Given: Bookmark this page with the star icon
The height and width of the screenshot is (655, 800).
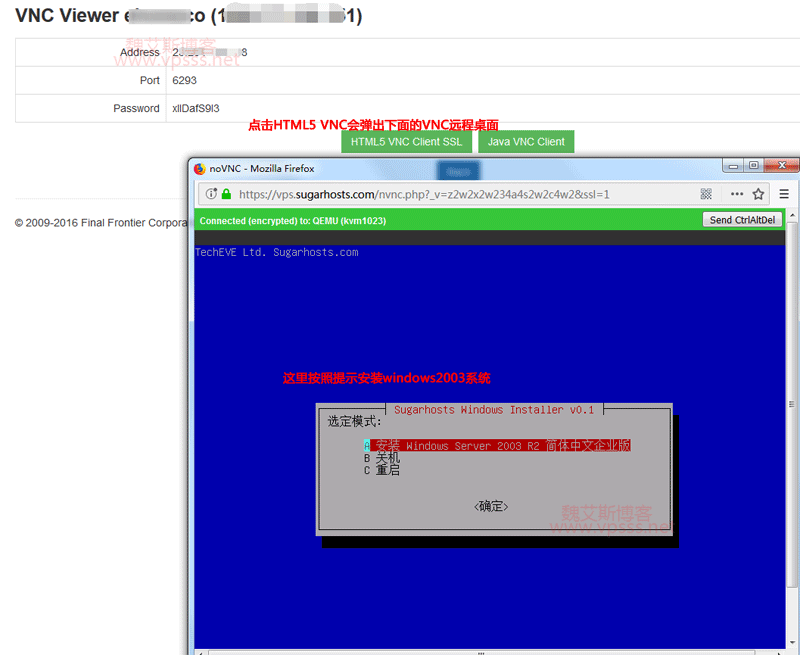Looking at the screenshot, I should click(x=759, y=194).
